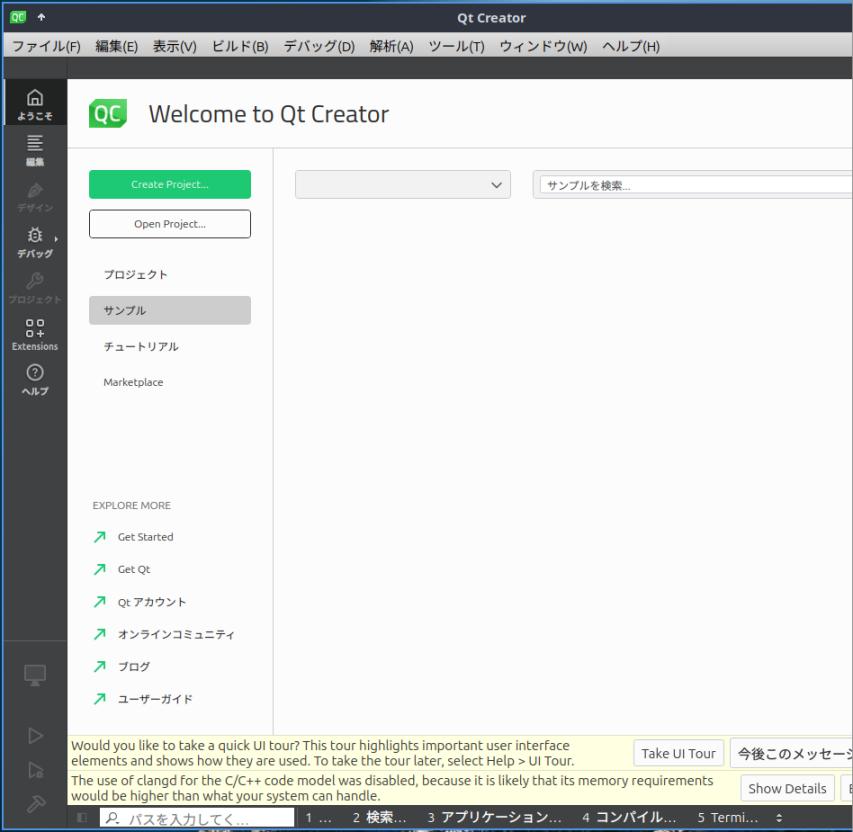Open the ウィンドウ(W) menu

(x=543, y=46)
